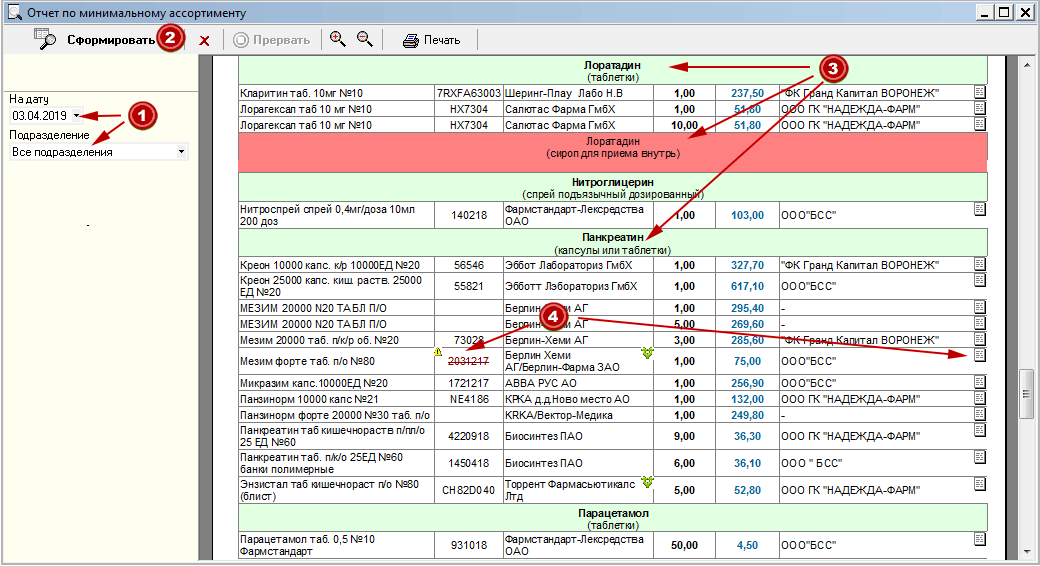The height and width of the screenshot is (566, 1040).
Task: Click quantity 9,00 in Панкреатин row
Action: (x=684, y=437)
